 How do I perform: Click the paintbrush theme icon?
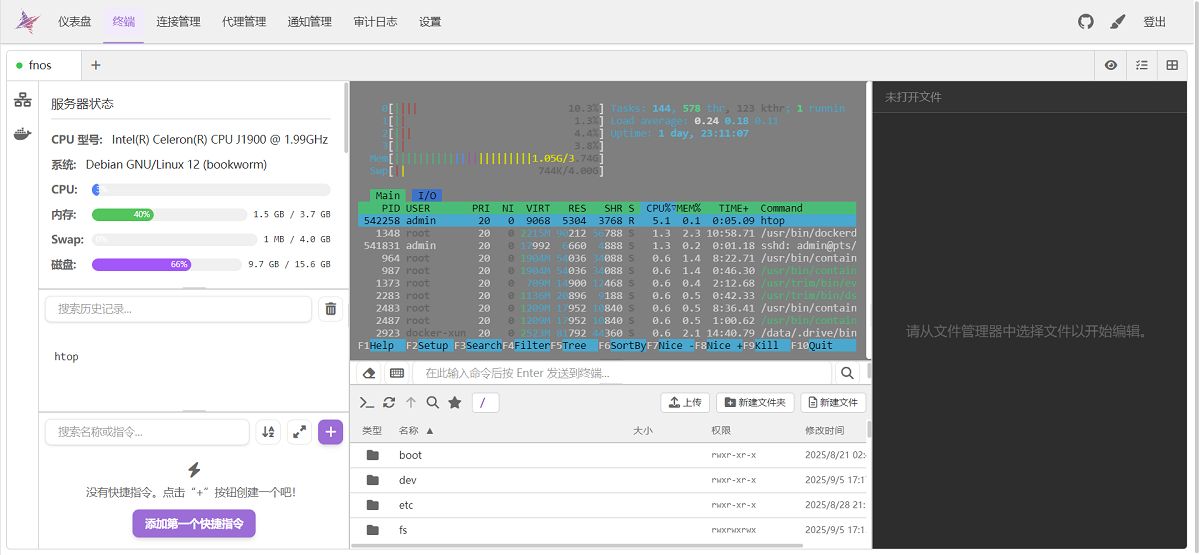[x=1118, y=21]
